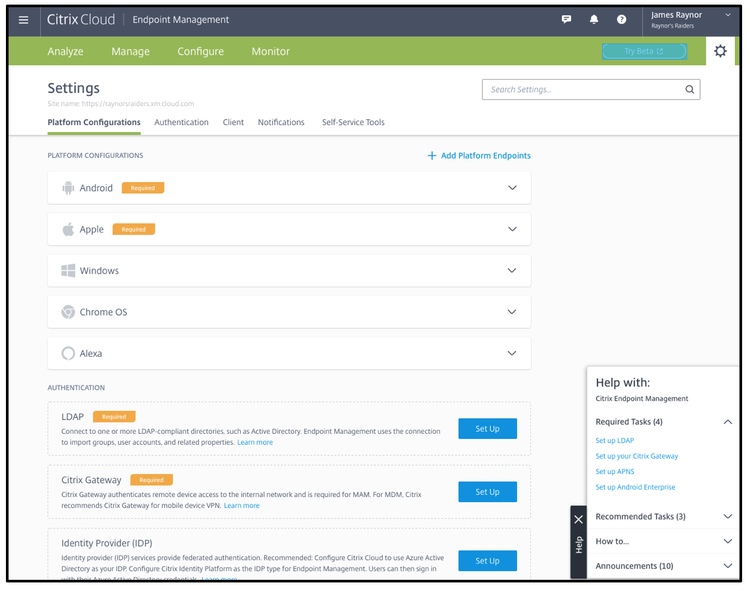Click the Search Settings input field
750x591 pixels.
coord(591,89)
